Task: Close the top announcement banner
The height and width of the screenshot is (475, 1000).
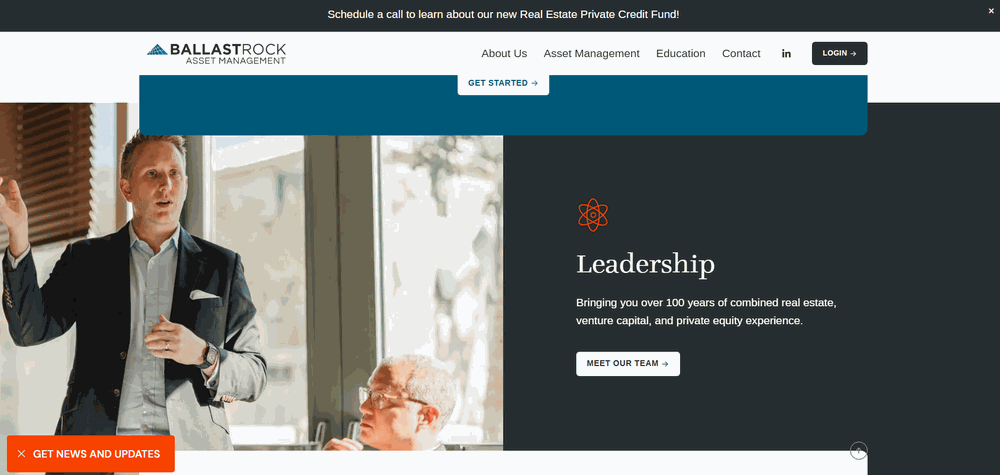Action: tap(991, 11)
